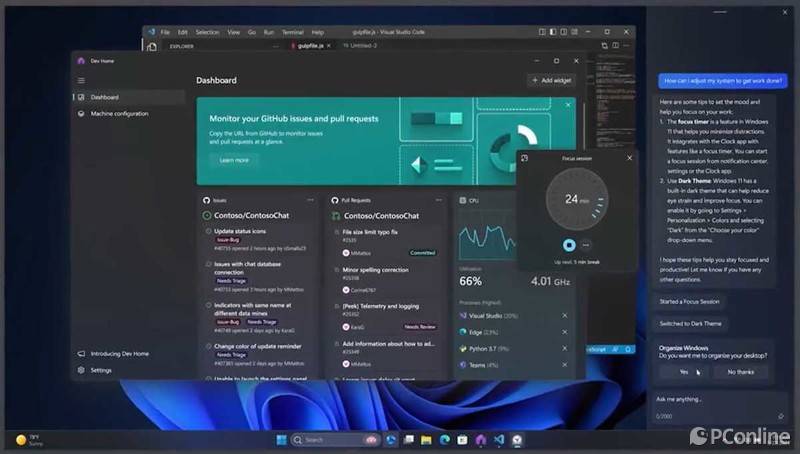Click No thanks in Copilot panel

point(741,372)
